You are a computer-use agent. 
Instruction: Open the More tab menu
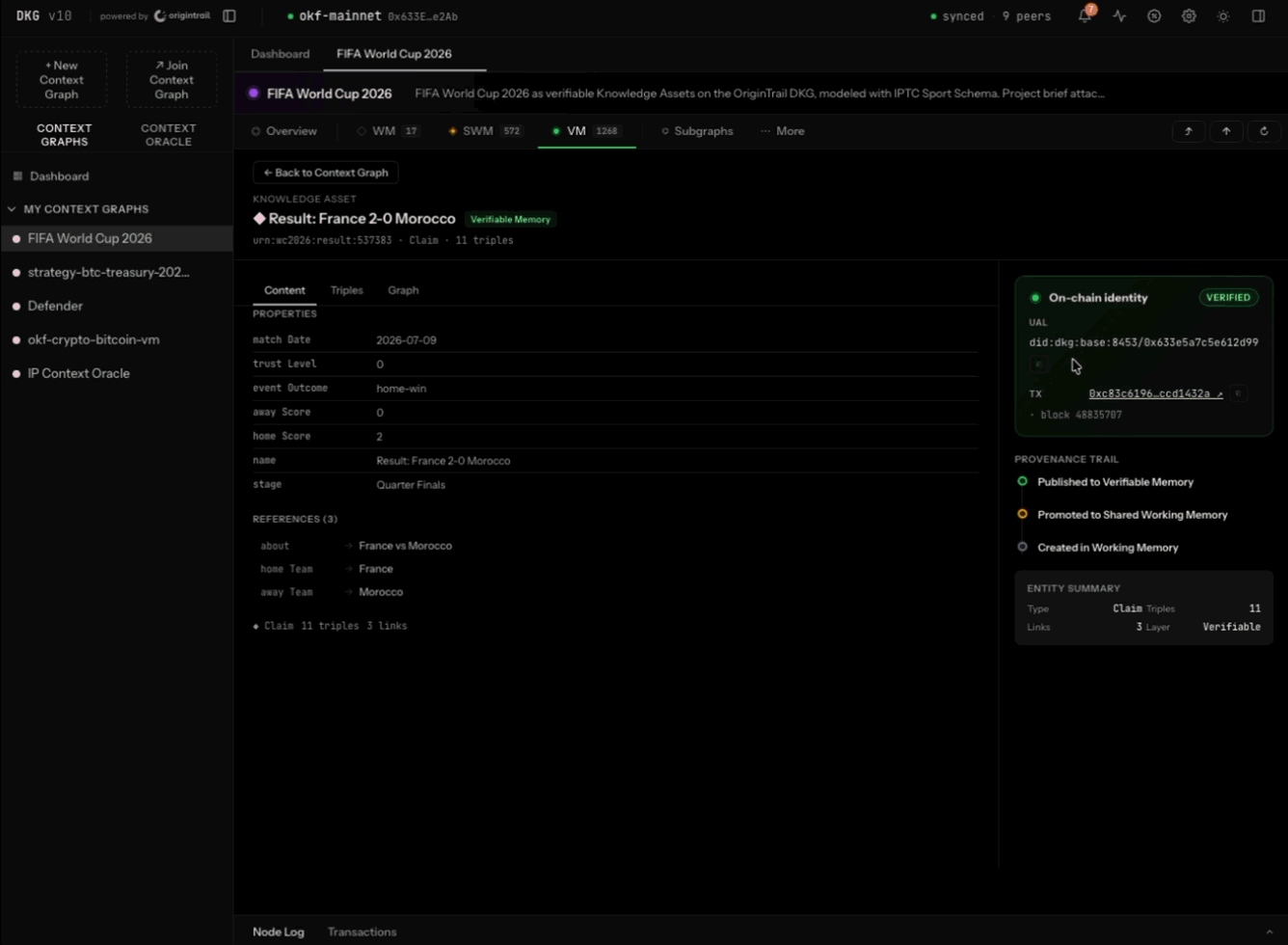click(782, 131)
